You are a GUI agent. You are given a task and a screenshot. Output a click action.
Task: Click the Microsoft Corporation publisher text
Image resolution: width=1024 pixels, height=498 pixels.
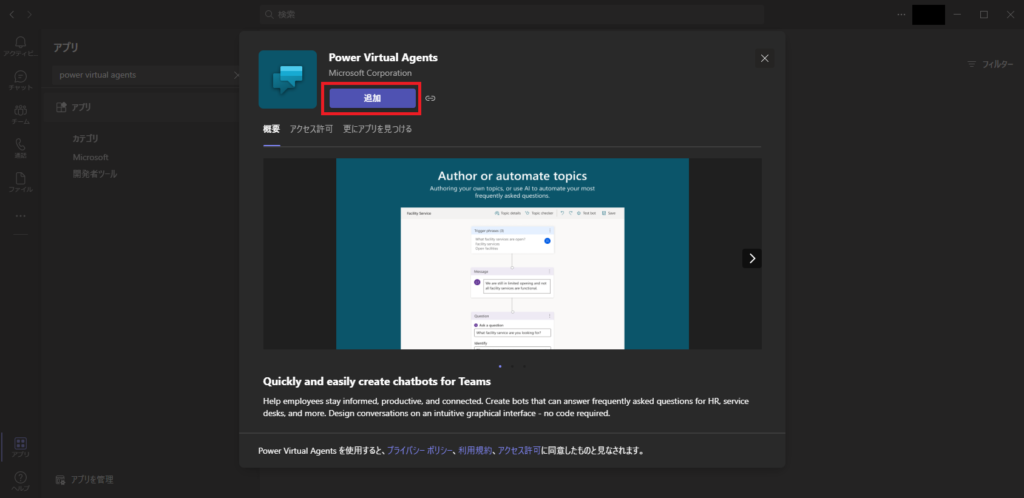(x=370, y=73)
